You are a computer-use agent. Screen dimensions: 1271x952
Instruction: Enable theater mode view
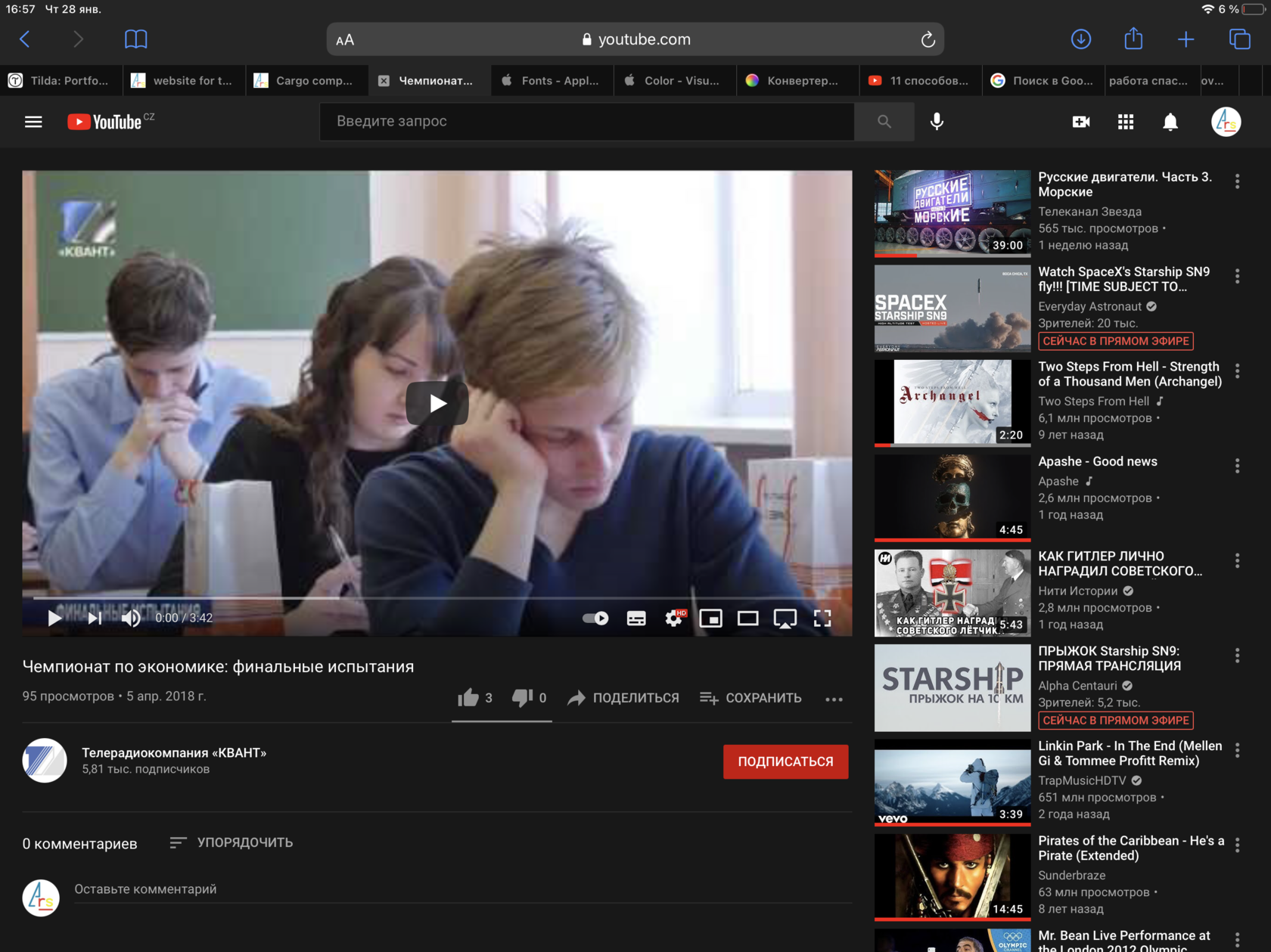click(747, 619)
